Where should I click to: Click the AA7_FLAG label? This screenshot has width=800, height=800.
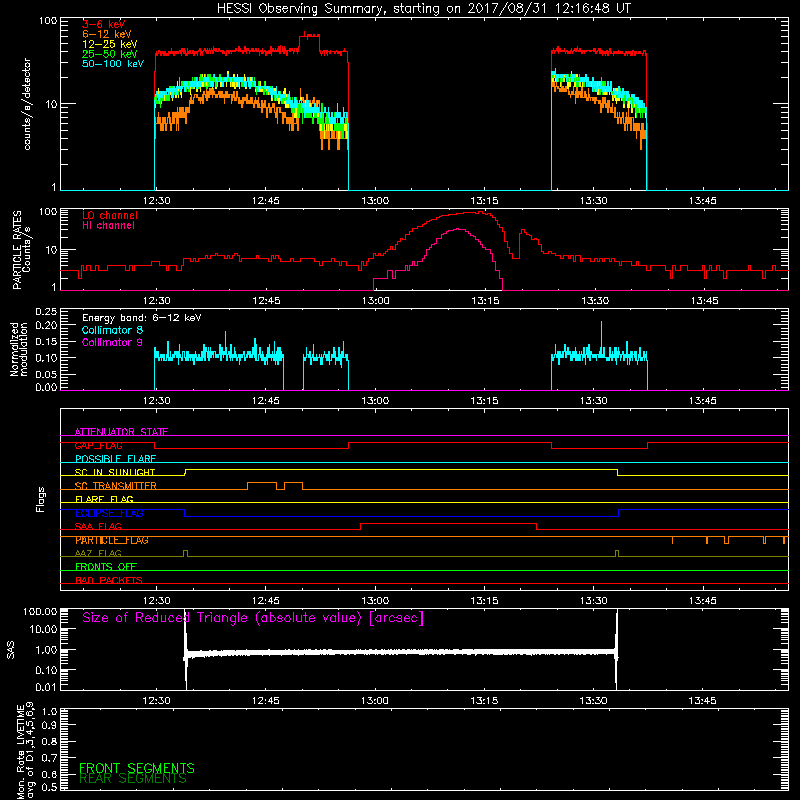[98, 553]
